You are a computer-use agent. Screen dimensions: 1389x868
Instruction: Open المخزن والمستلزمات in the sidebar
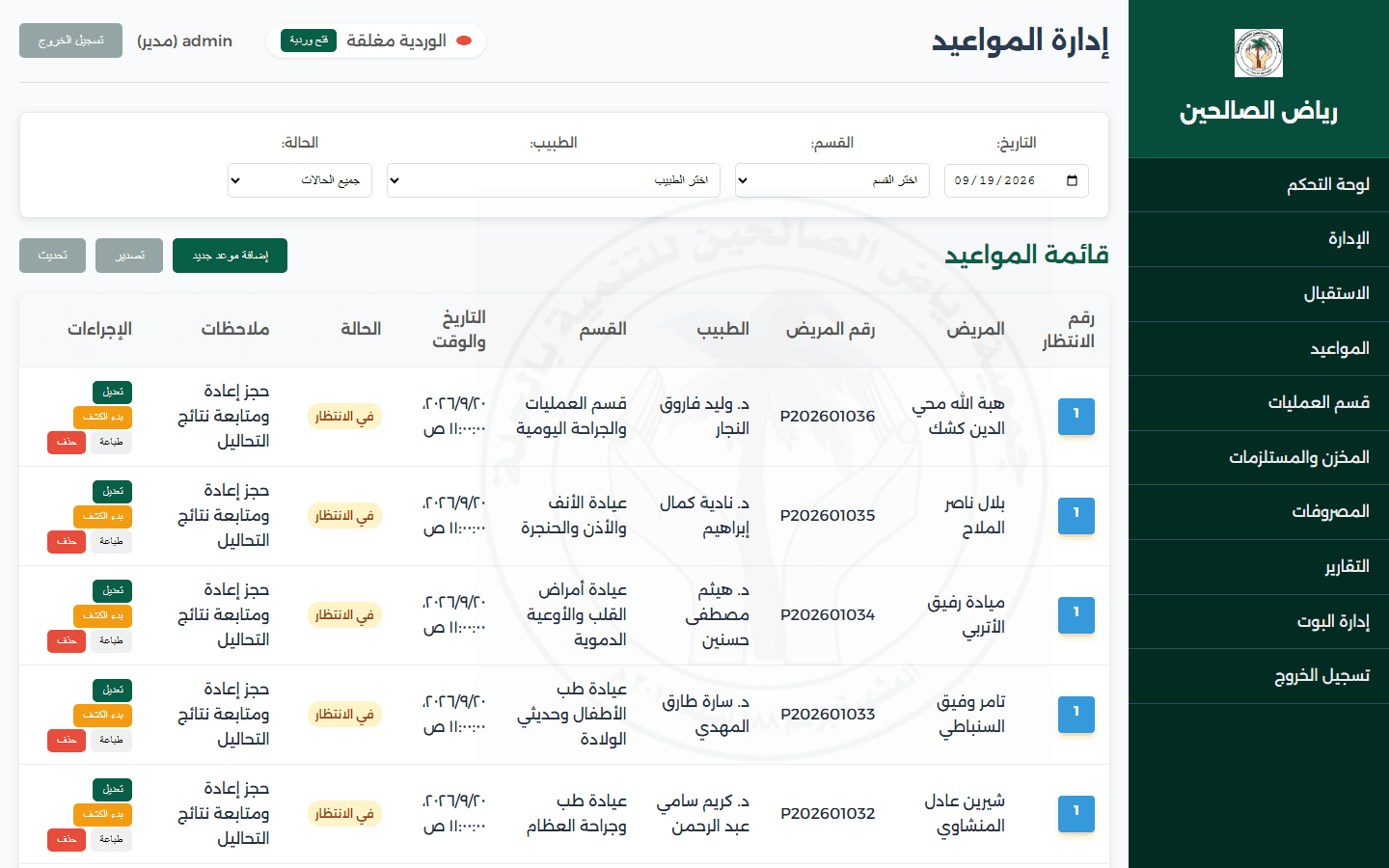[x=1259, y=457]
